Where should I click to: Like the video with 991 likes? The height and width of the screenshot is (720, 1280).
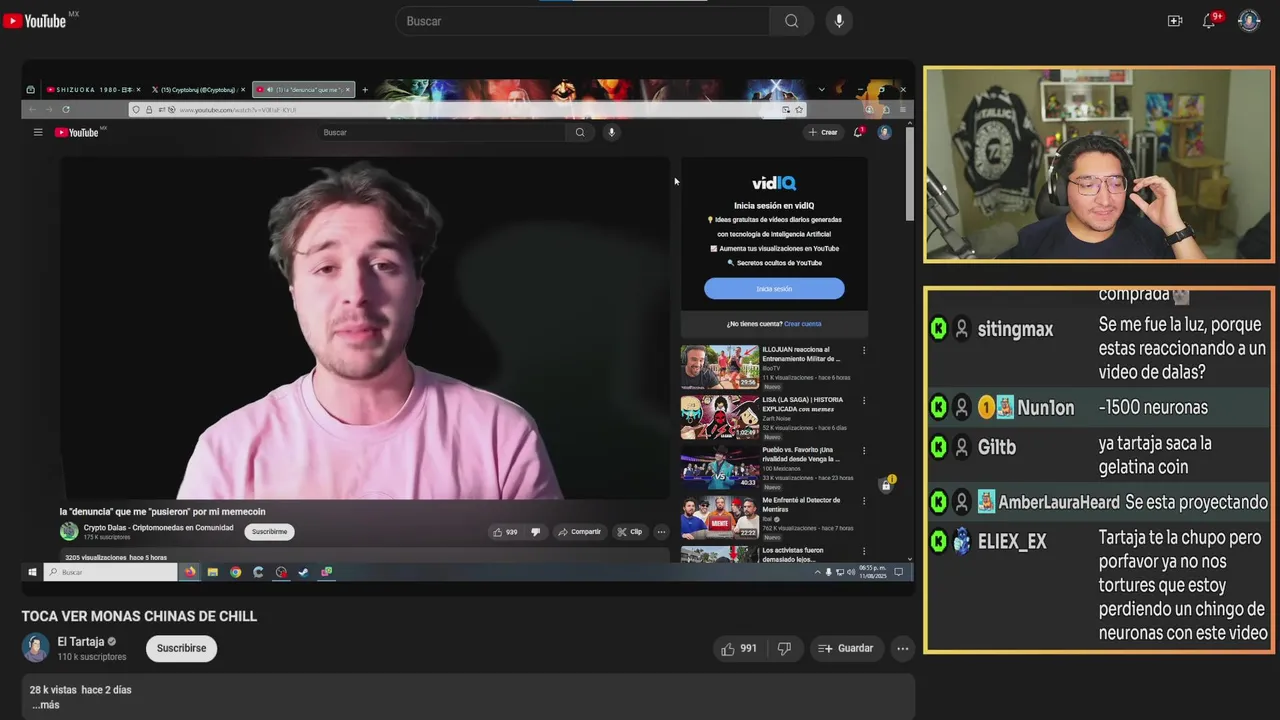click(x=738, y=649)
